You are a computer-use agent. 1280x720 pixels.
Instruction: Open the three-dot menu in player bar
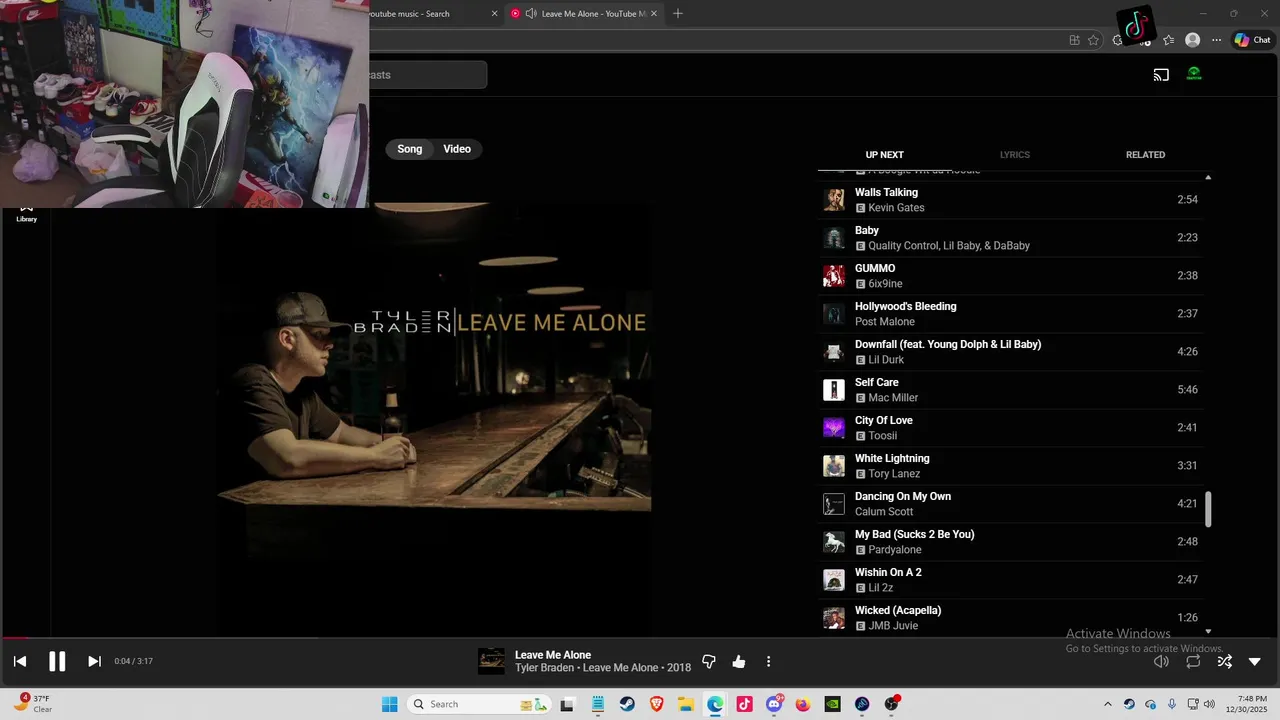768,661
